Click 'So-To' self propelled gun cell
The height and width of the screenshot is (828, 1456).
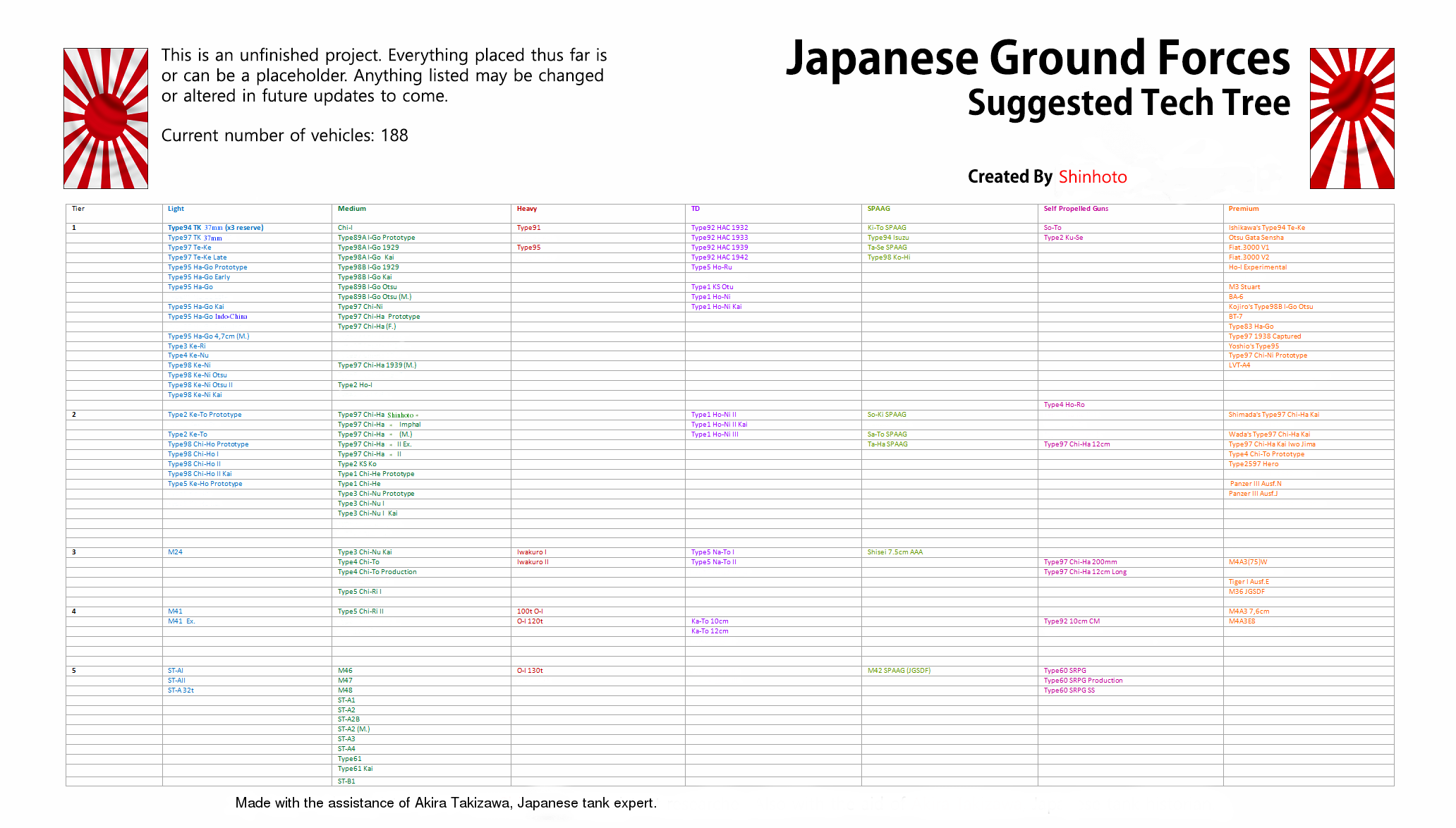1052,228
